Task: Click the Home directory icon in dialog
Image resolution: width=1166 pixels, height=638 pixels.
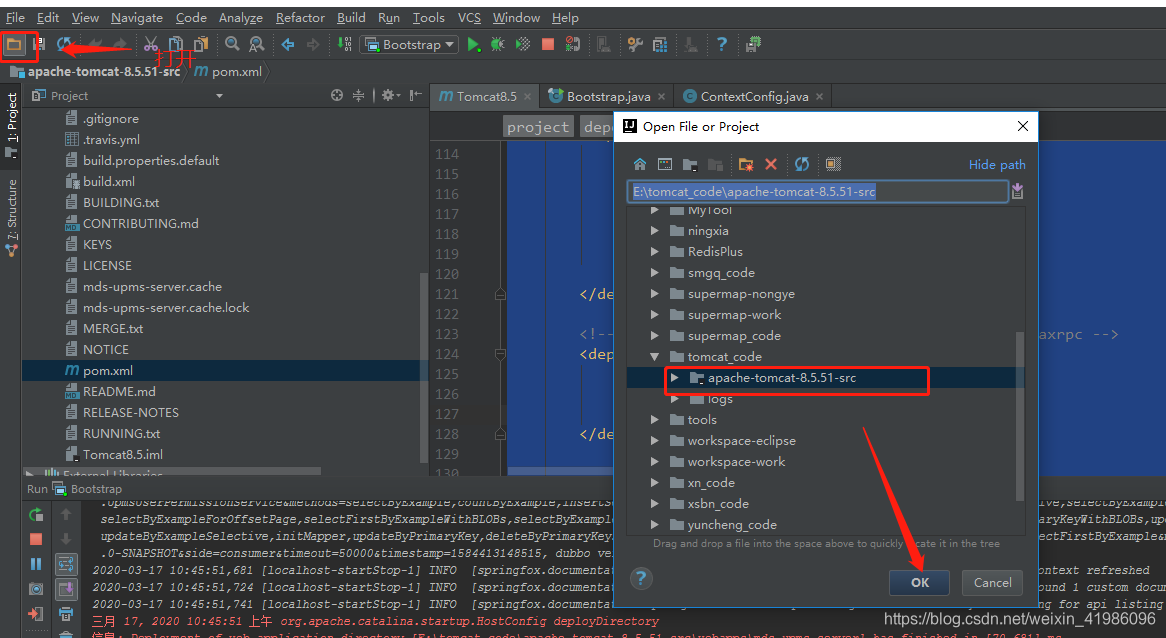Action: point(640,164)
